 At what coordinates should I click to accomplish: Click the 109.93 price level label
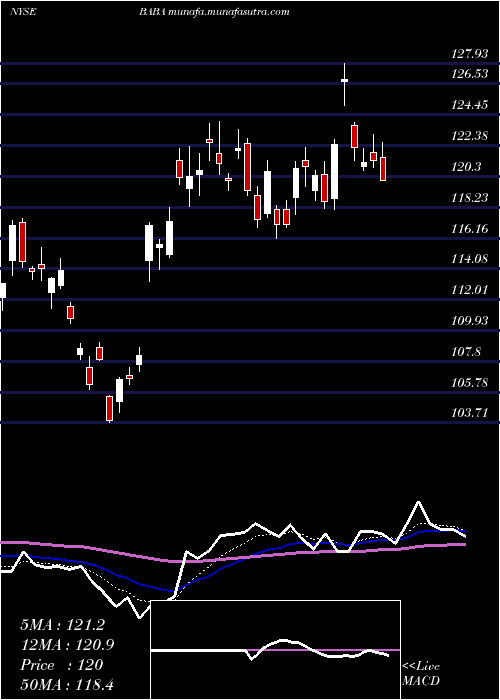[x=470, y=321]
